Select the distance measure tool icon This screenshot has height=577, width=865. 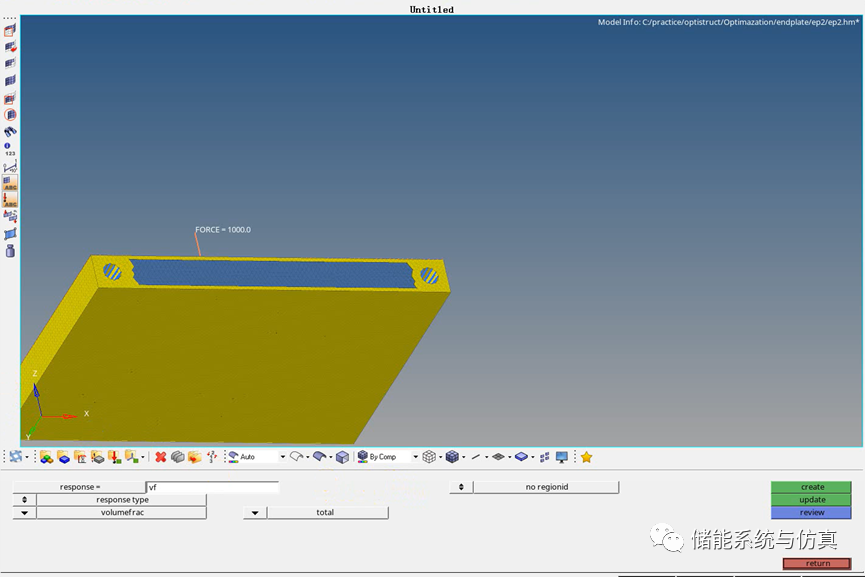pyautogui.click(x=10, y=166)
